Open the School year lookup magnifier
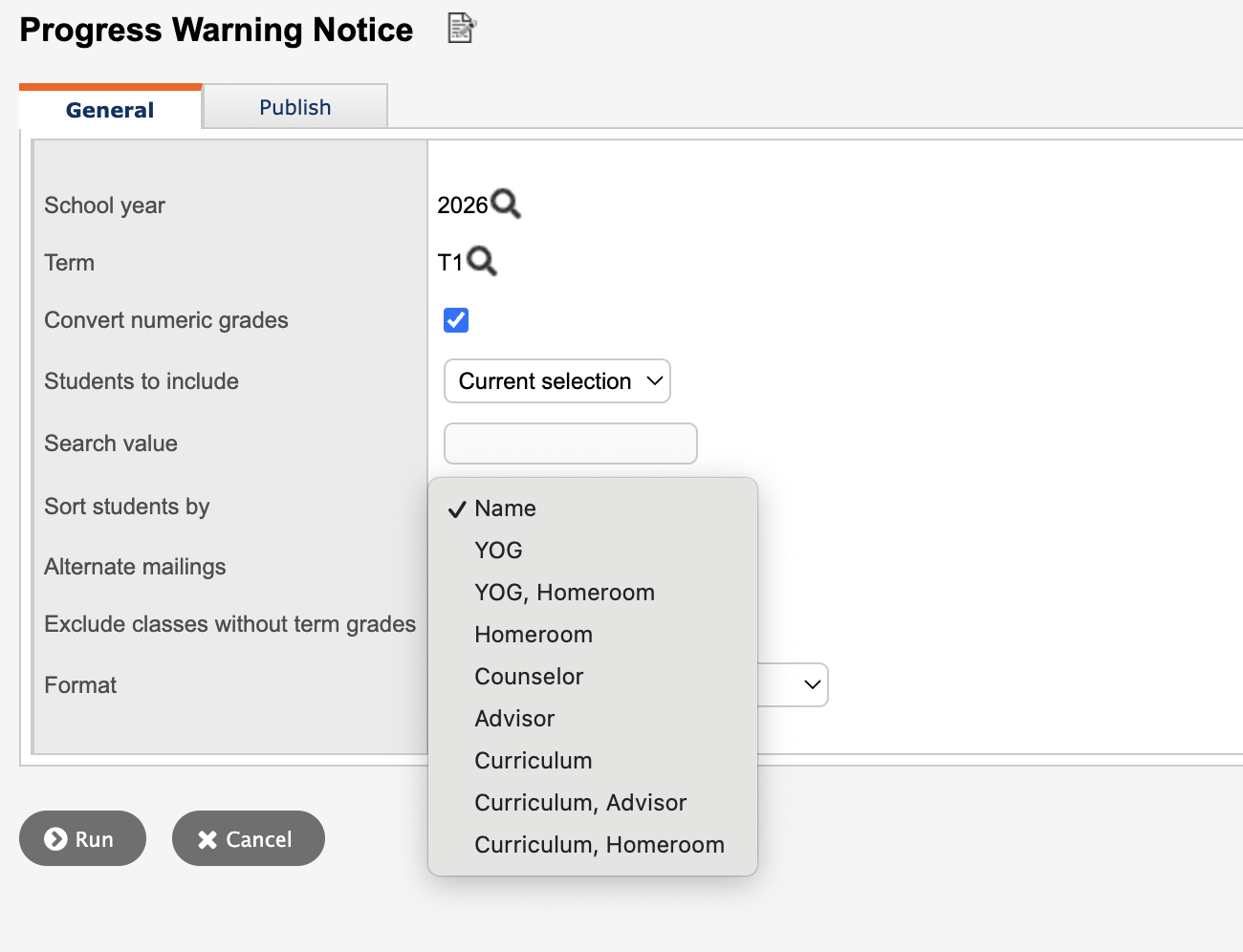 click(x=506, y=204)
